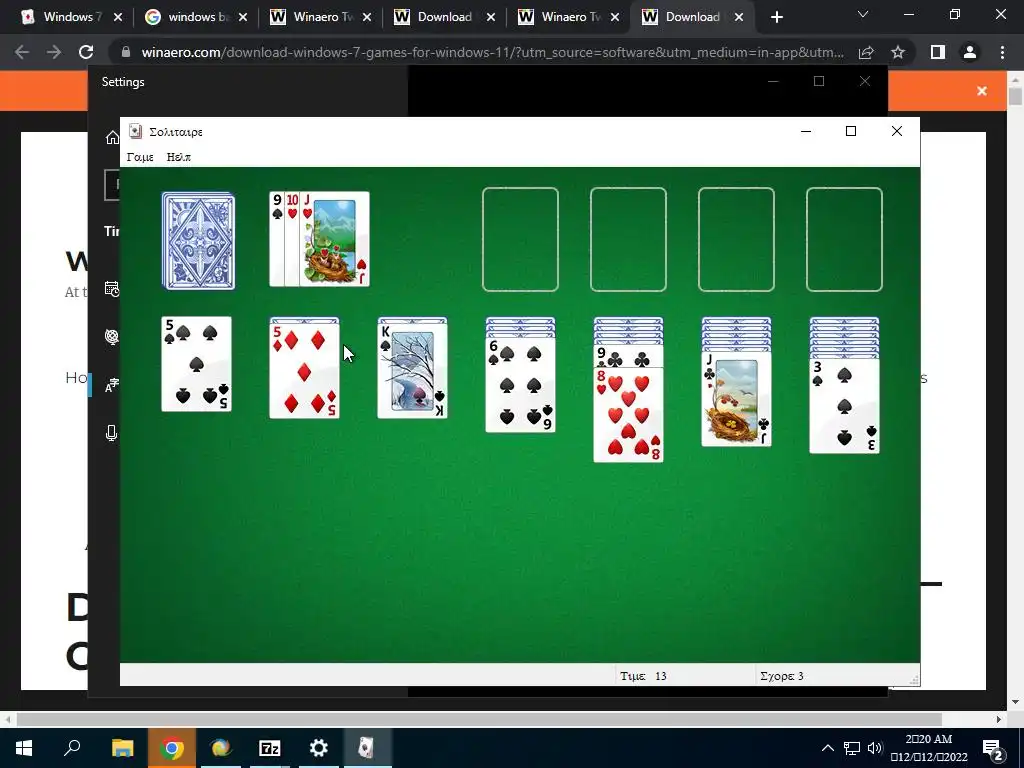Click the third empty foundation slot
This screenshot has width=1024, height=768.
(x=737, y=239)
